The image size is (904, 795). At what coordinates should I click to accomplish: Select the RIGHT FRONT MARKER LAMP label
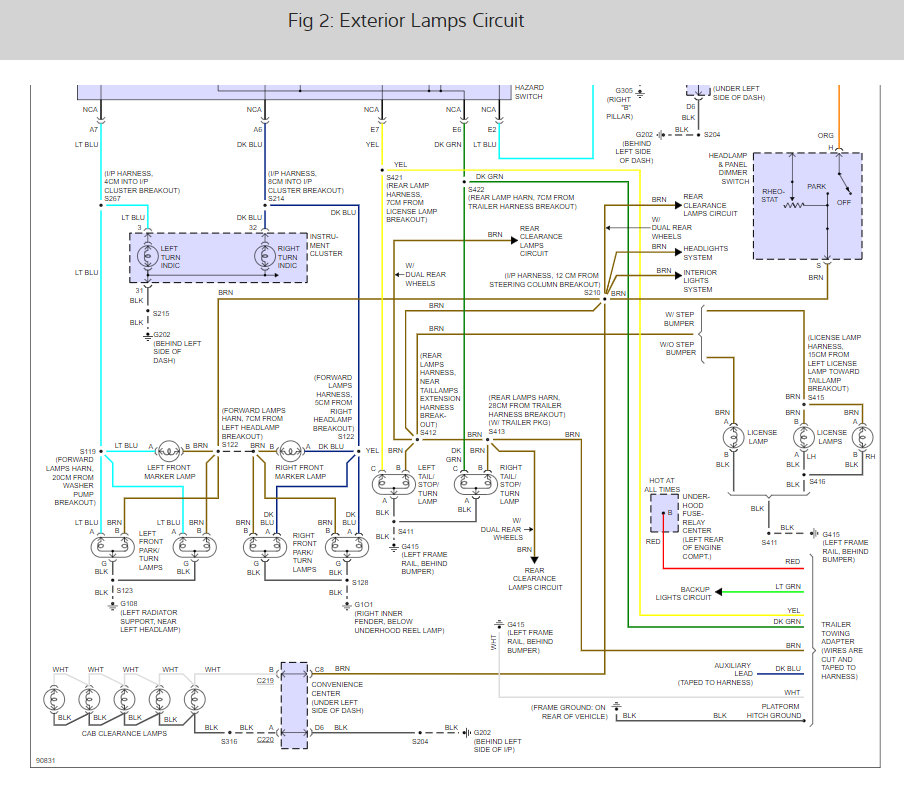pos(300,472)
